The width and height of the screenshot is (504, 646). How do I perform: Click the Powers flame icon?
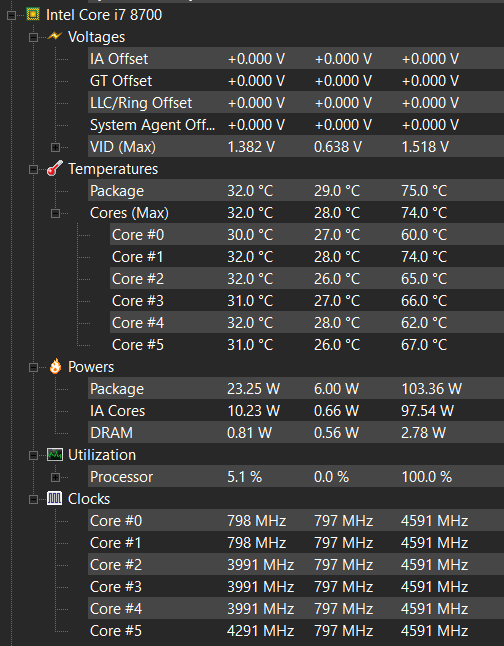(x=55, y=366)
